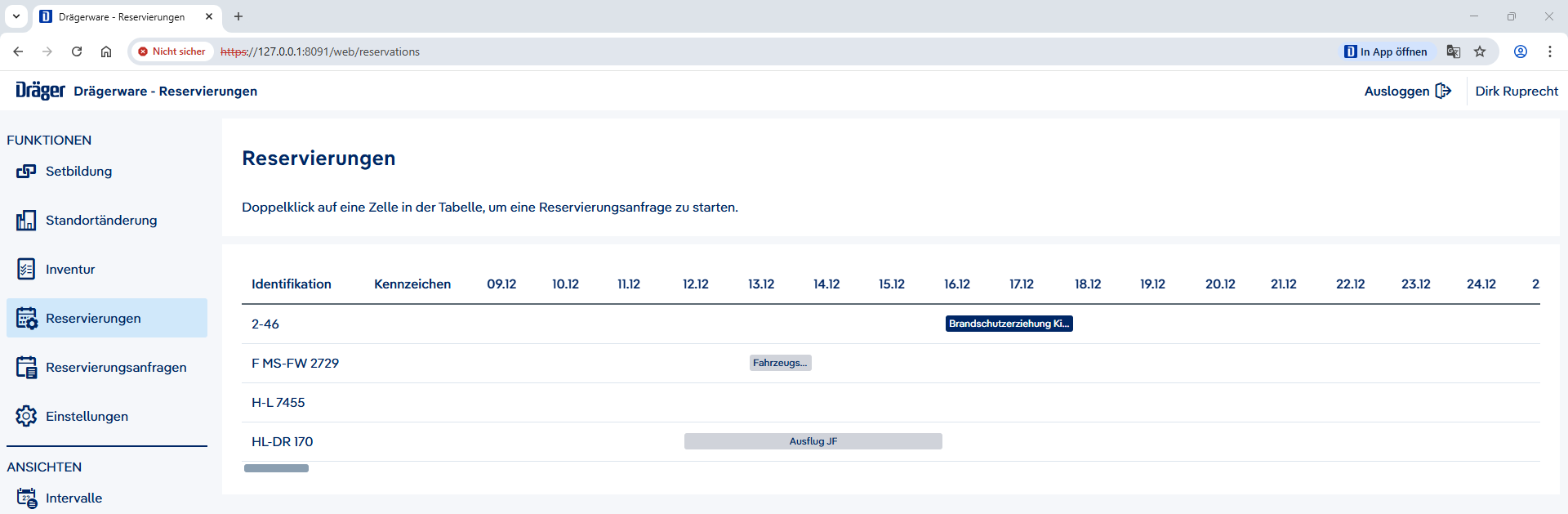This screenshot has width=1568, height=514.
Task: Select the Inventur checklist icon
Action: (x=26, y=270)
